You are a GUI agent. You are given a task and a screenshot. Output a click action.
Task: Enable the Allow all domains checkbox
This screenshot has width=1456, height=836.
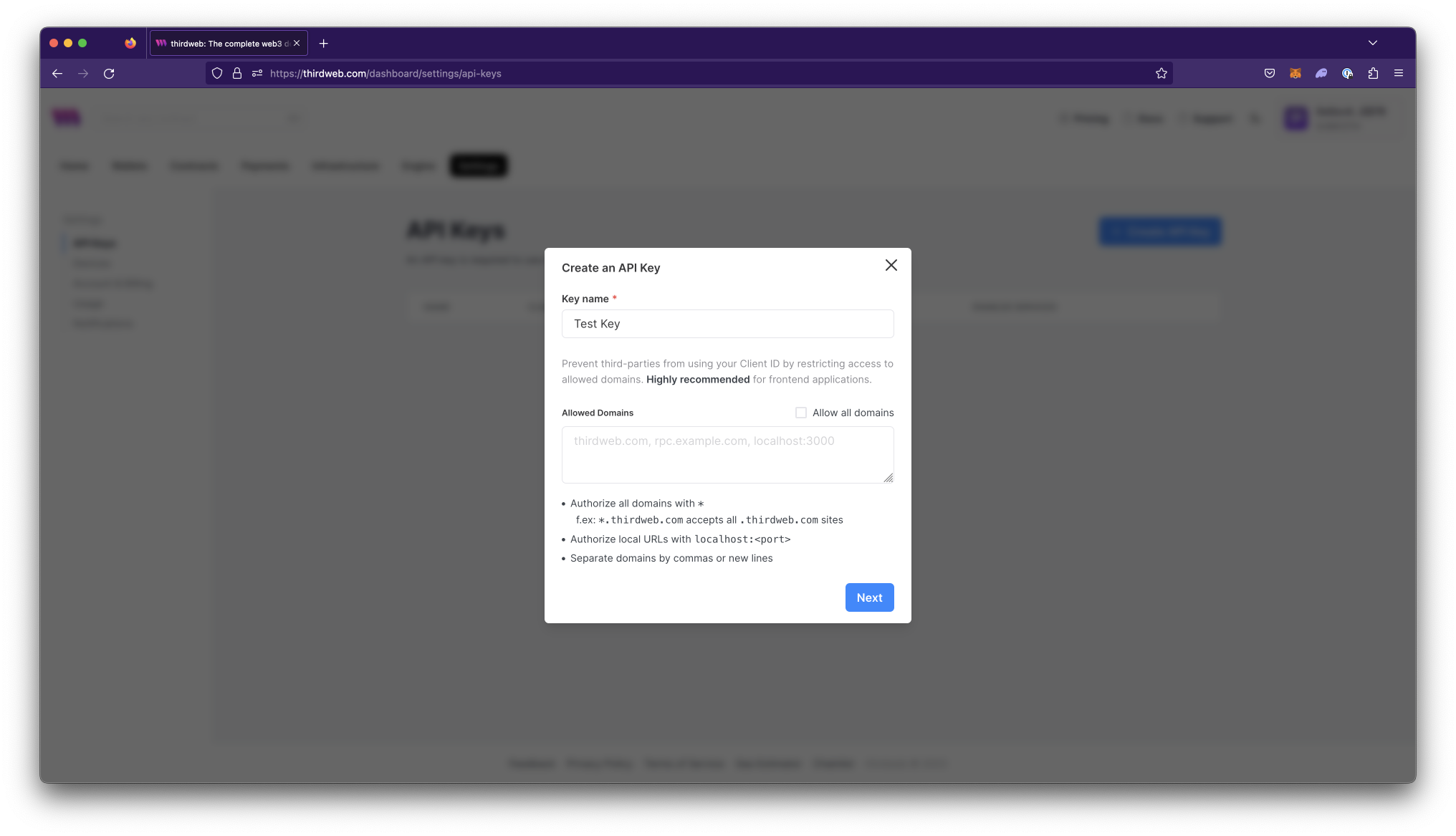coord(800,413)
